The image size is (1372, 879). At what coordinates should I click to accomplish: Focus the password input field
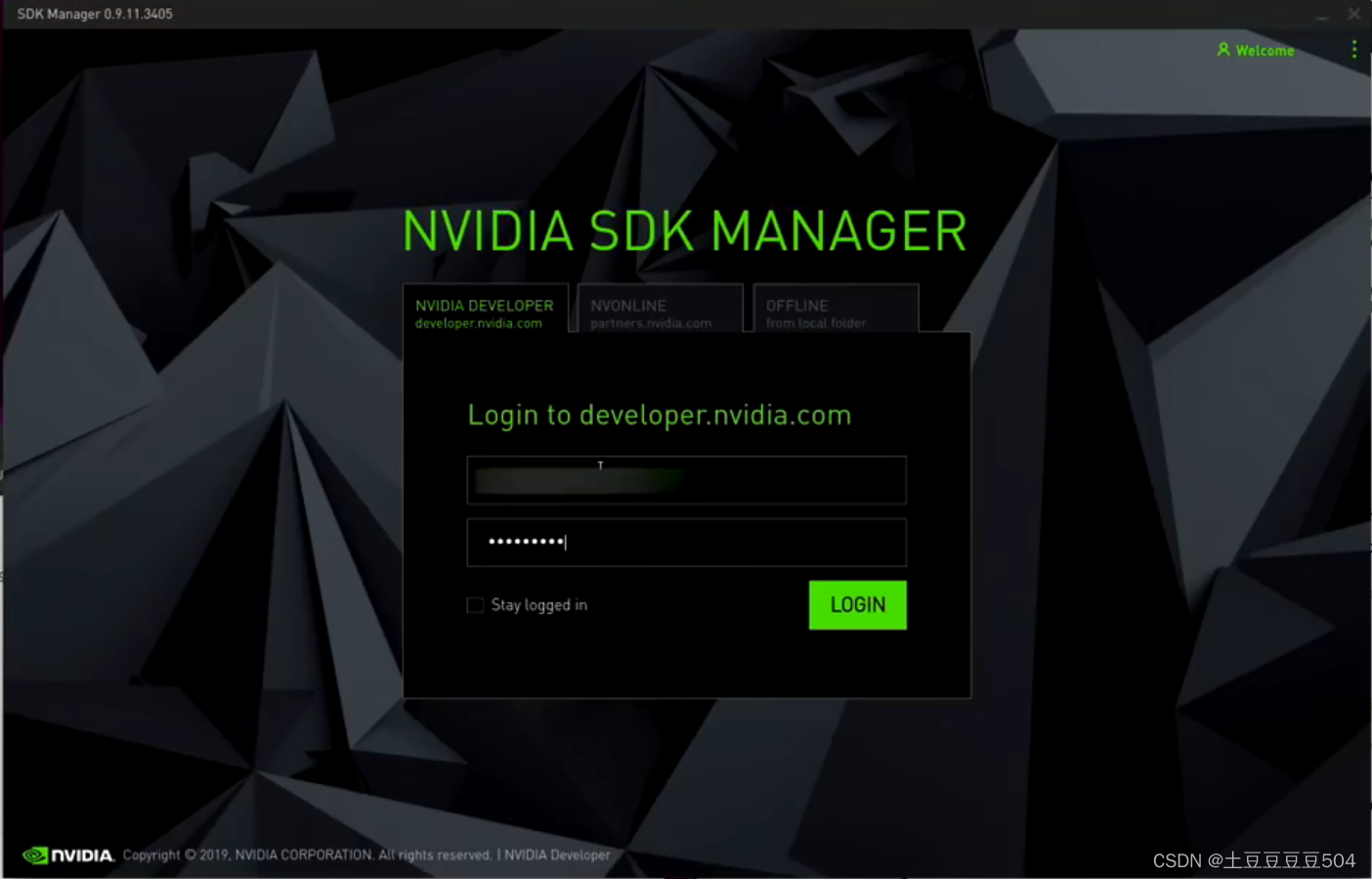(686, 543)
